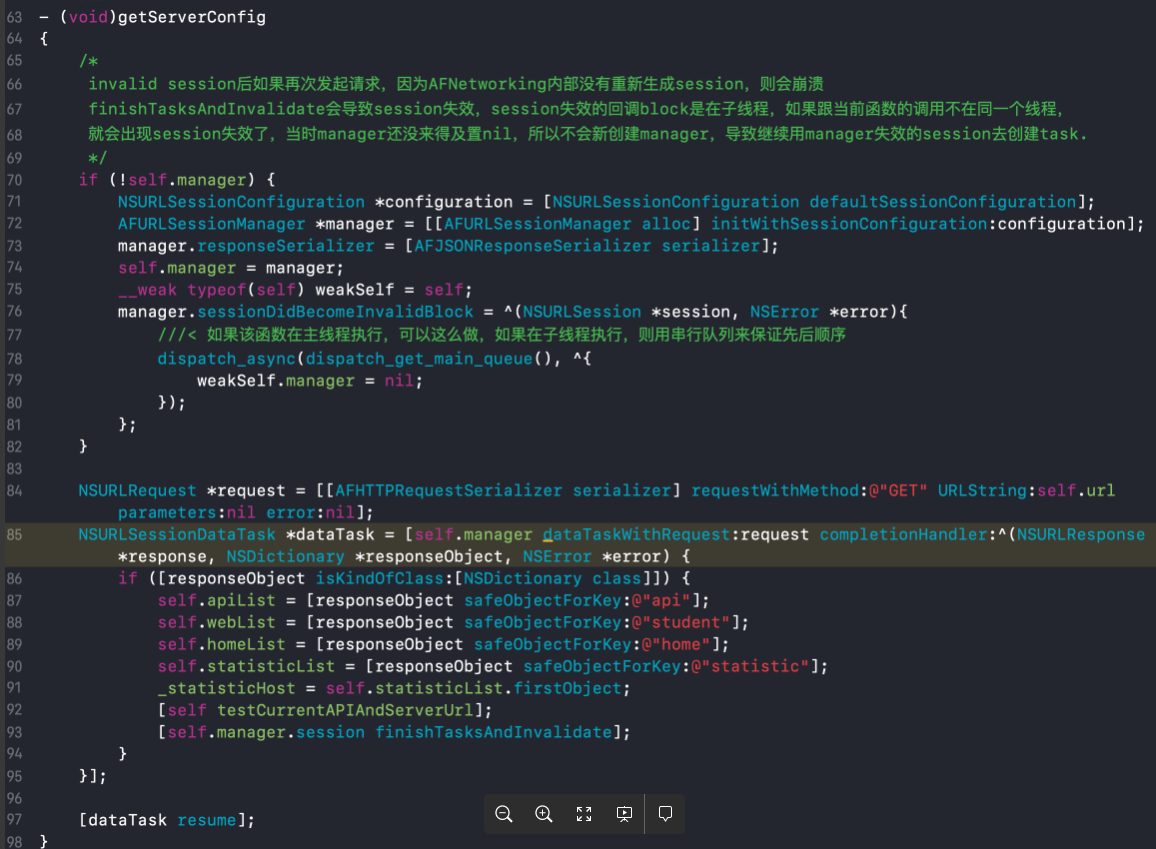Click isKindOfClass on line 86
Viewport: 1156px width, 849px height.
(380, 579)
